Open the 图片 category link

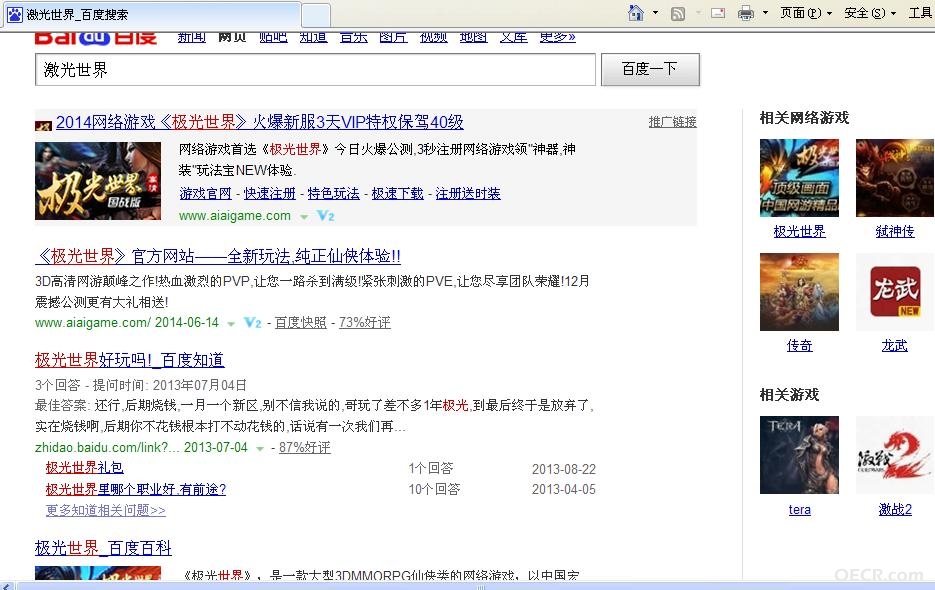click(x=394, y=38)
